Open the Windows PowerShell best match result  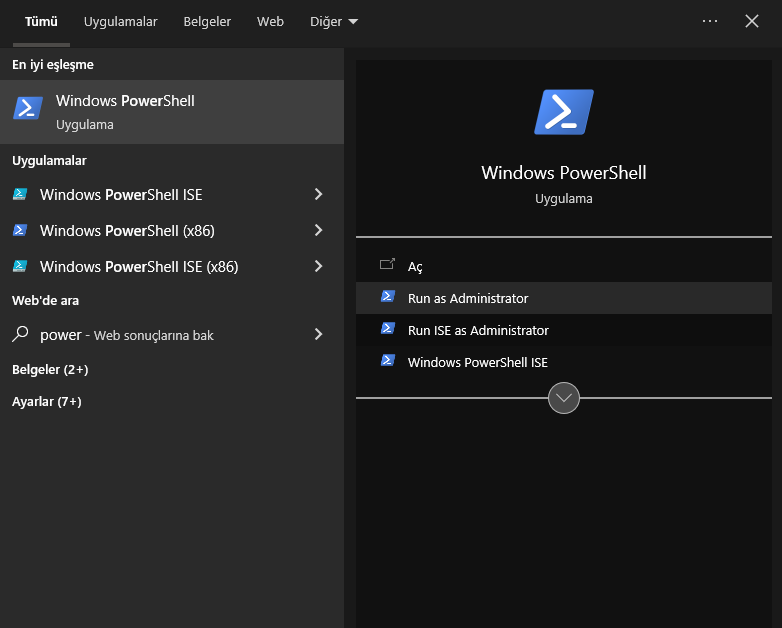172,112
